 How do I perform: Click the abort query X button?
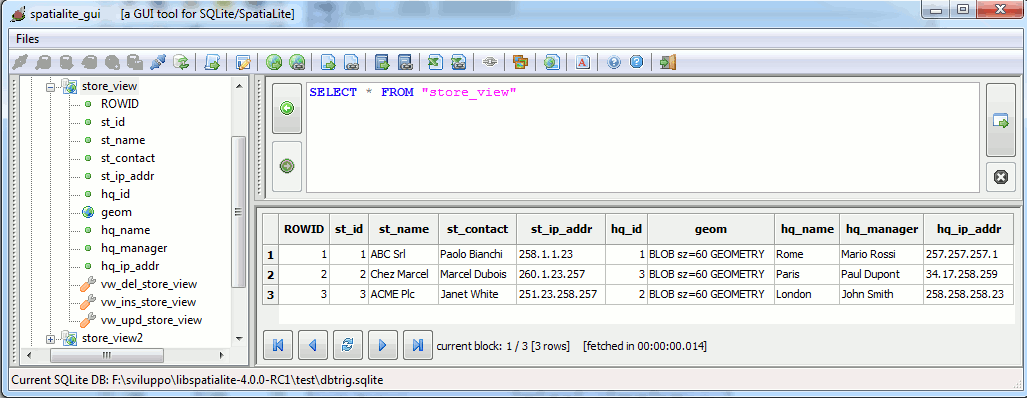click(1000, 177)
